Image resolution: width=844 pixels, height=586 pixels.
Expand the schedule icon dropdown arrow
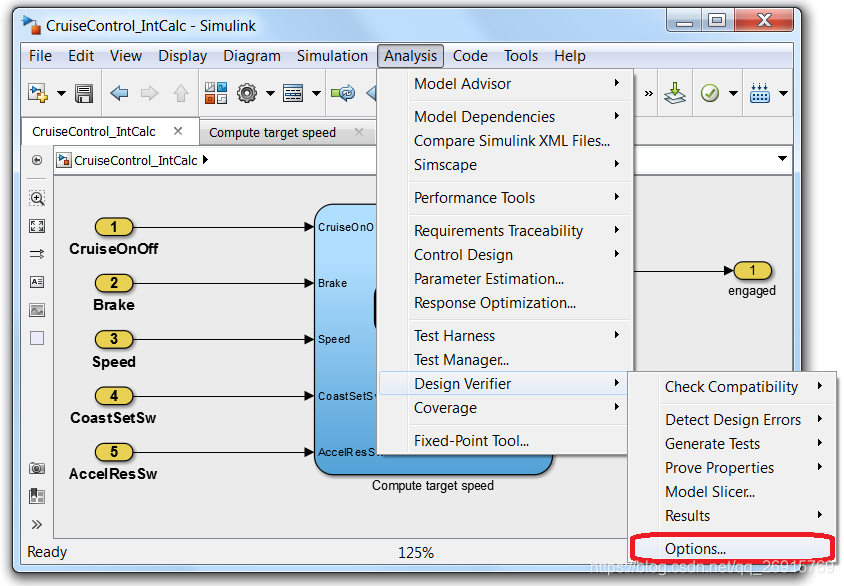(783, 94)
